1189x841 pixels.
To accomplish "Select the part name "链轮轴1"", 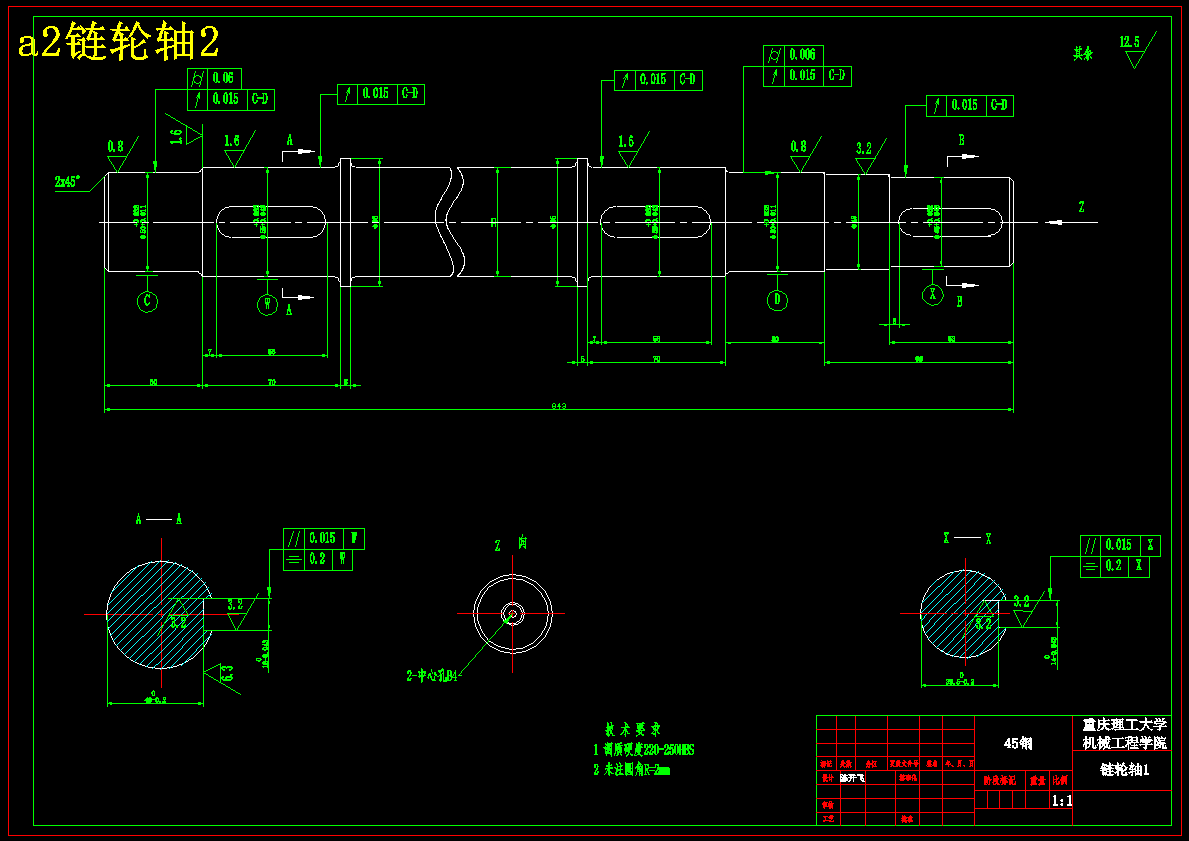I will [1125, 770].
